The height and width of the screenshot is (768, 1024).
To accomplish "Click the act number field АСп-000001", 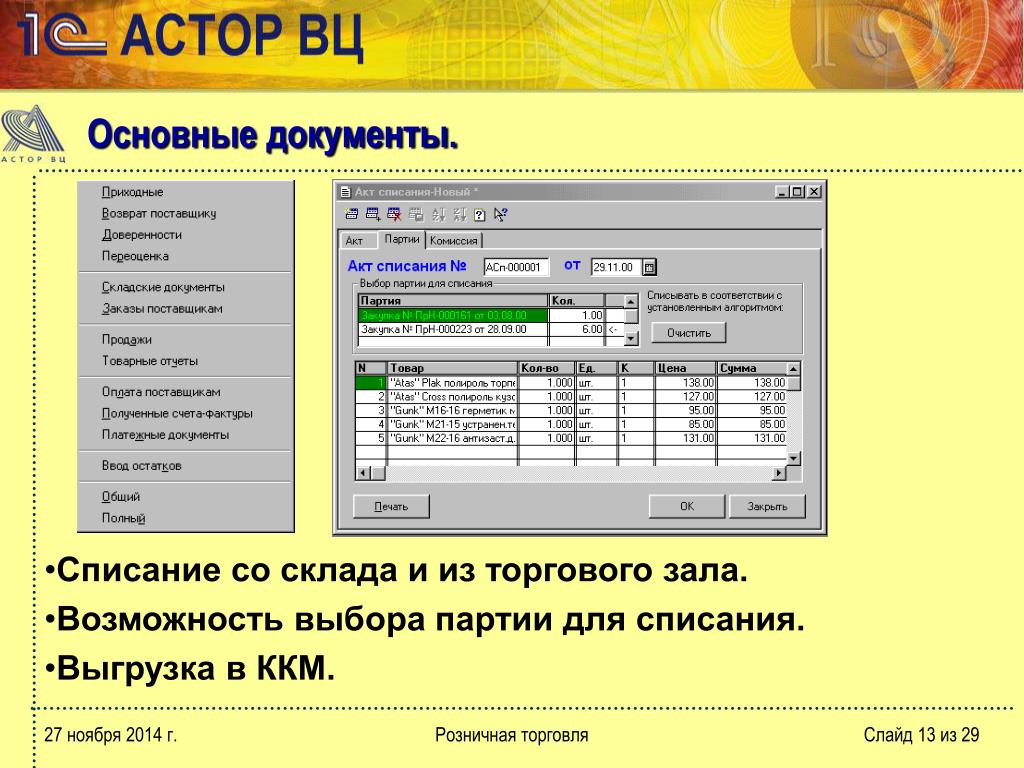I will point(516,267).
